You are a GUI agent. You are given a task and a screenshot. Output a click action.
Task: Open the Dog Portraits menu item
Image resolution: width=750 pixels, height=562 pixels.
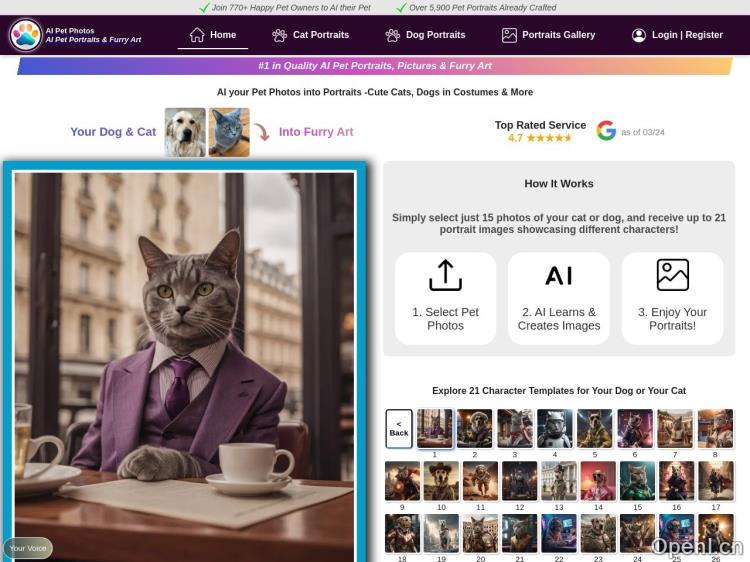click(435, 35)
